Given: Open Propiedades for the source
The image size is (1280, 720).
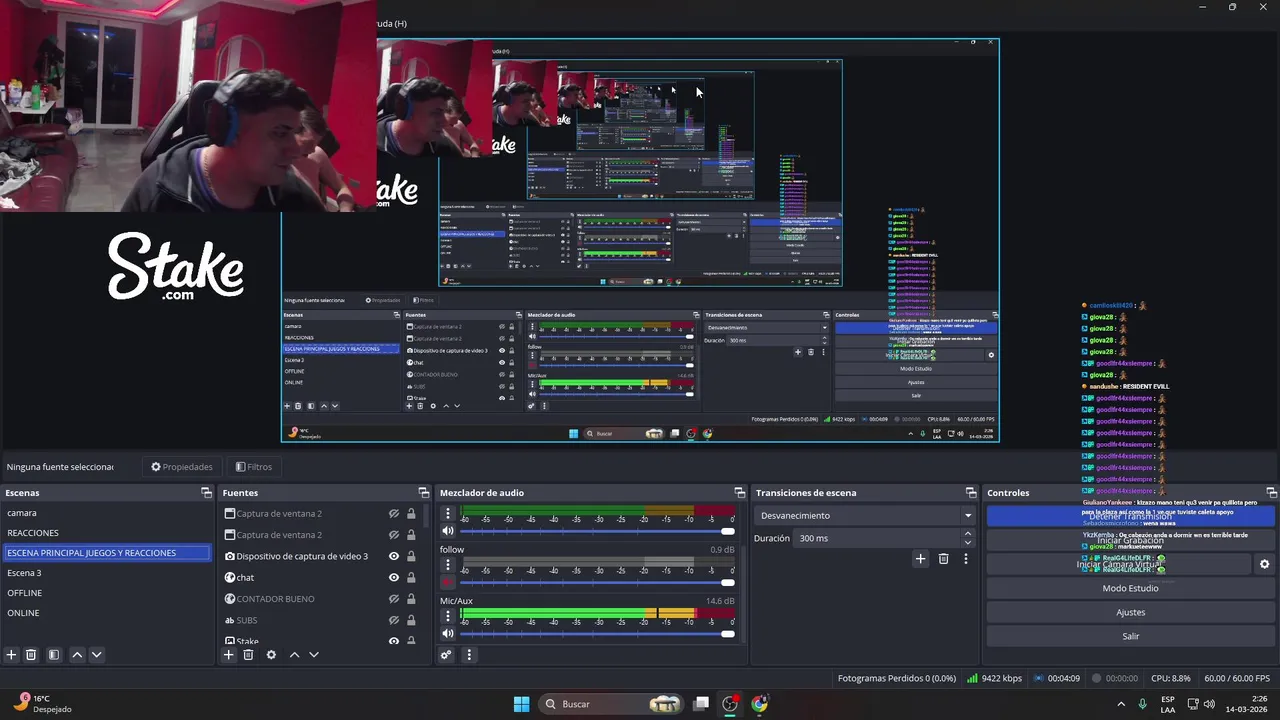Looking at the screenshot, I should (182, 467).
